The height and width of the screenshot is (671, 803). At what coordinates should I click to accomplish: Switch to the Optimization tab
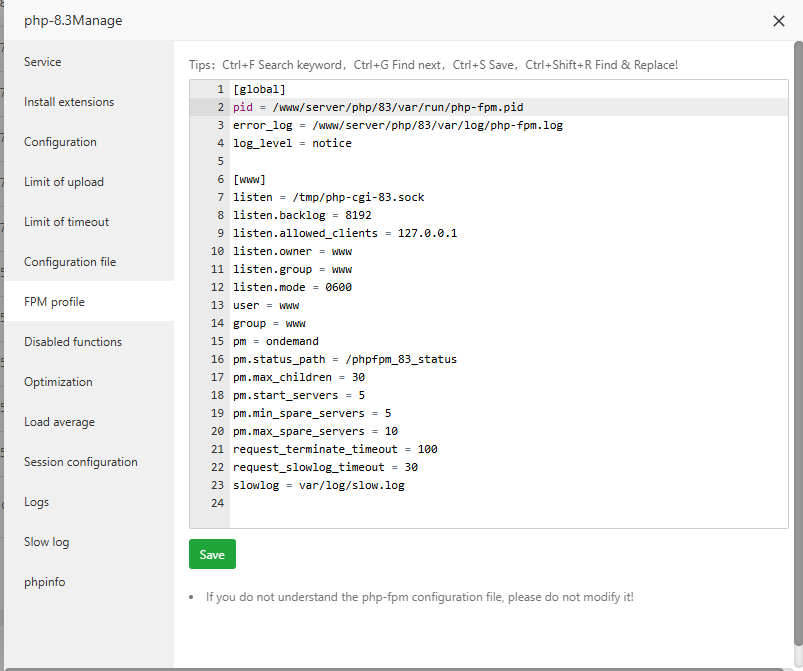click(x=58, y=382)
